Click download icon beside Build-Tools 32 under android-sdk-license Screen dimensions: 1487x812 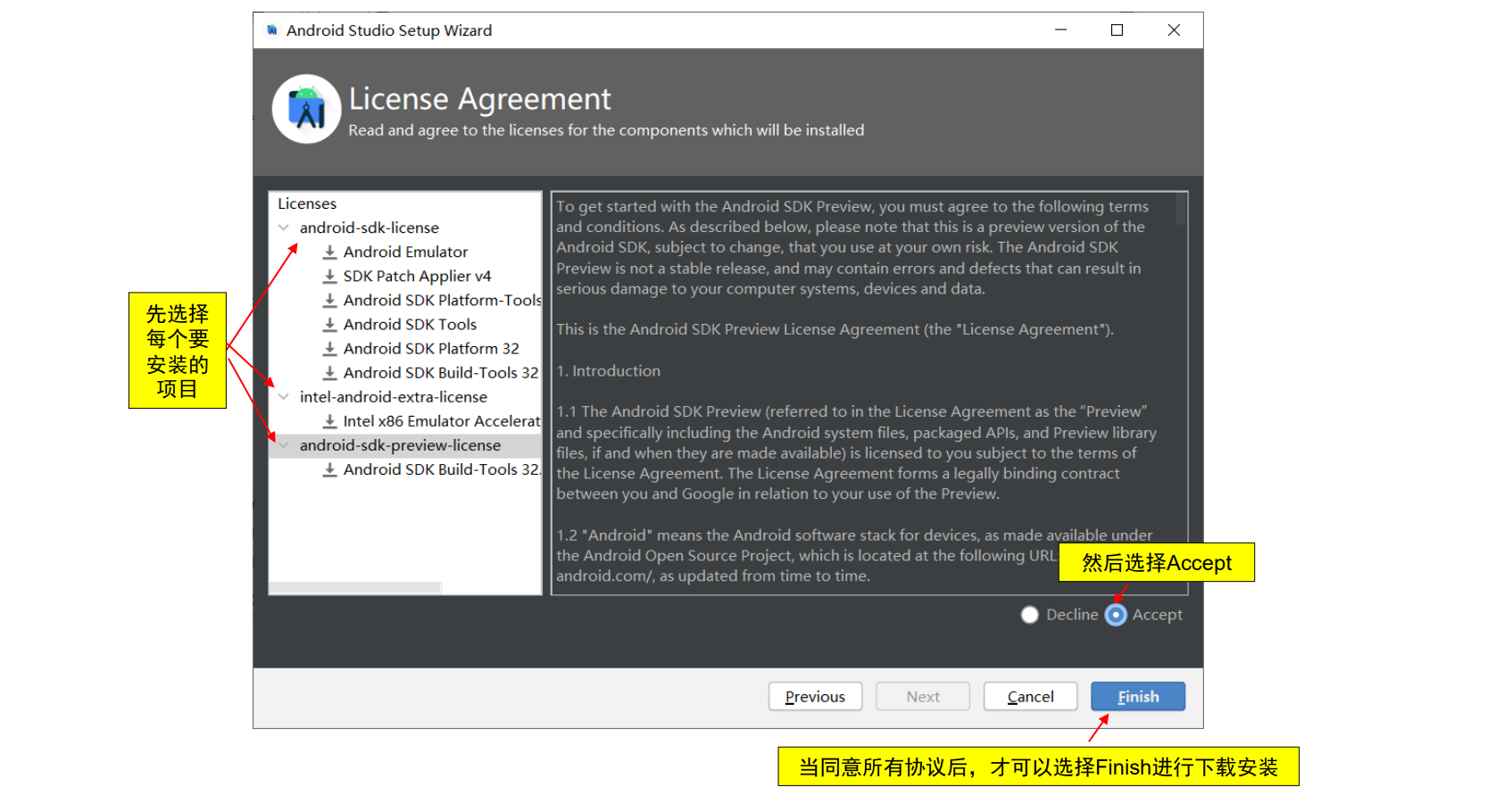(x=330, y=373)
